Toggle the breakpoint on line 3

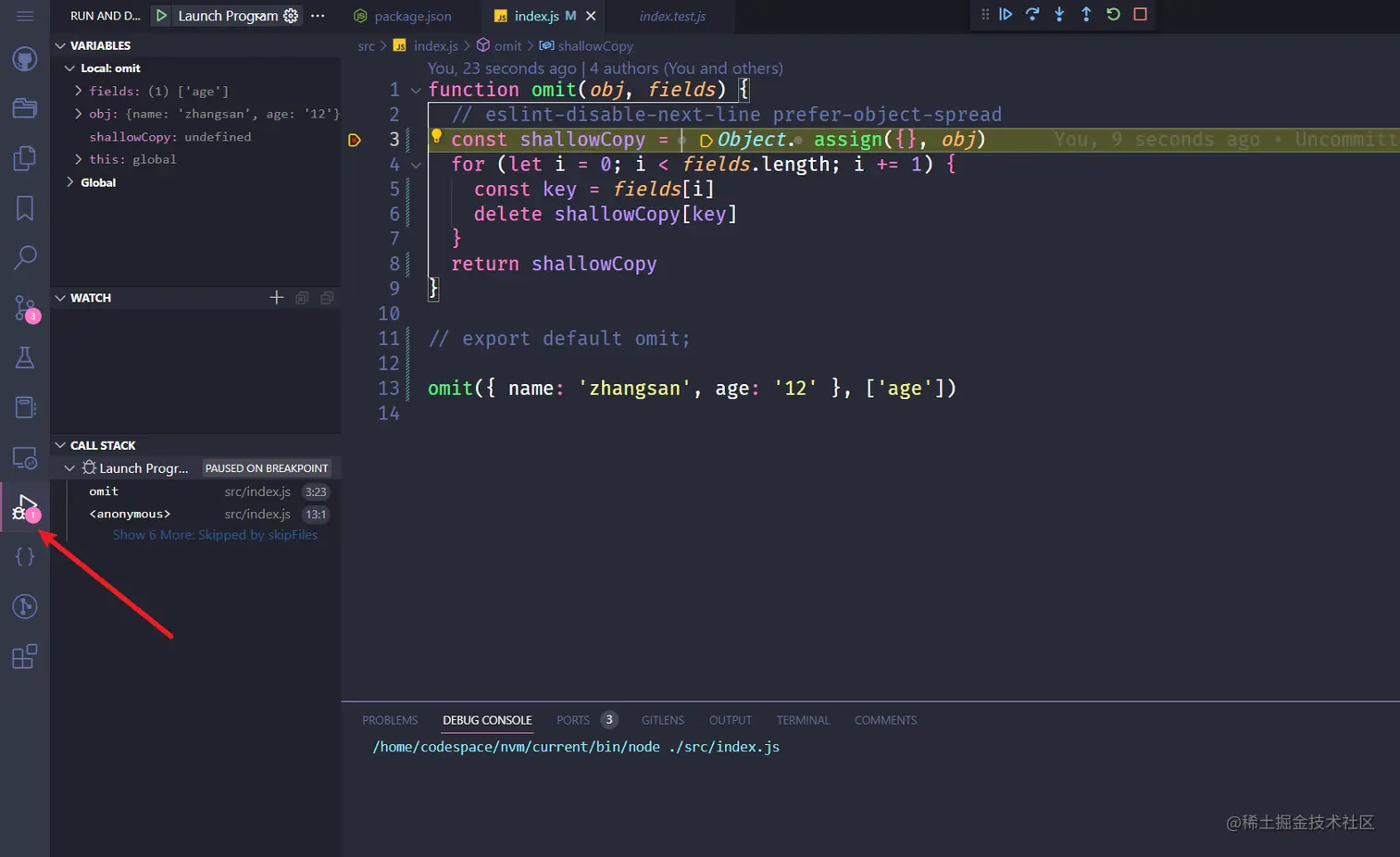(355, 140)
